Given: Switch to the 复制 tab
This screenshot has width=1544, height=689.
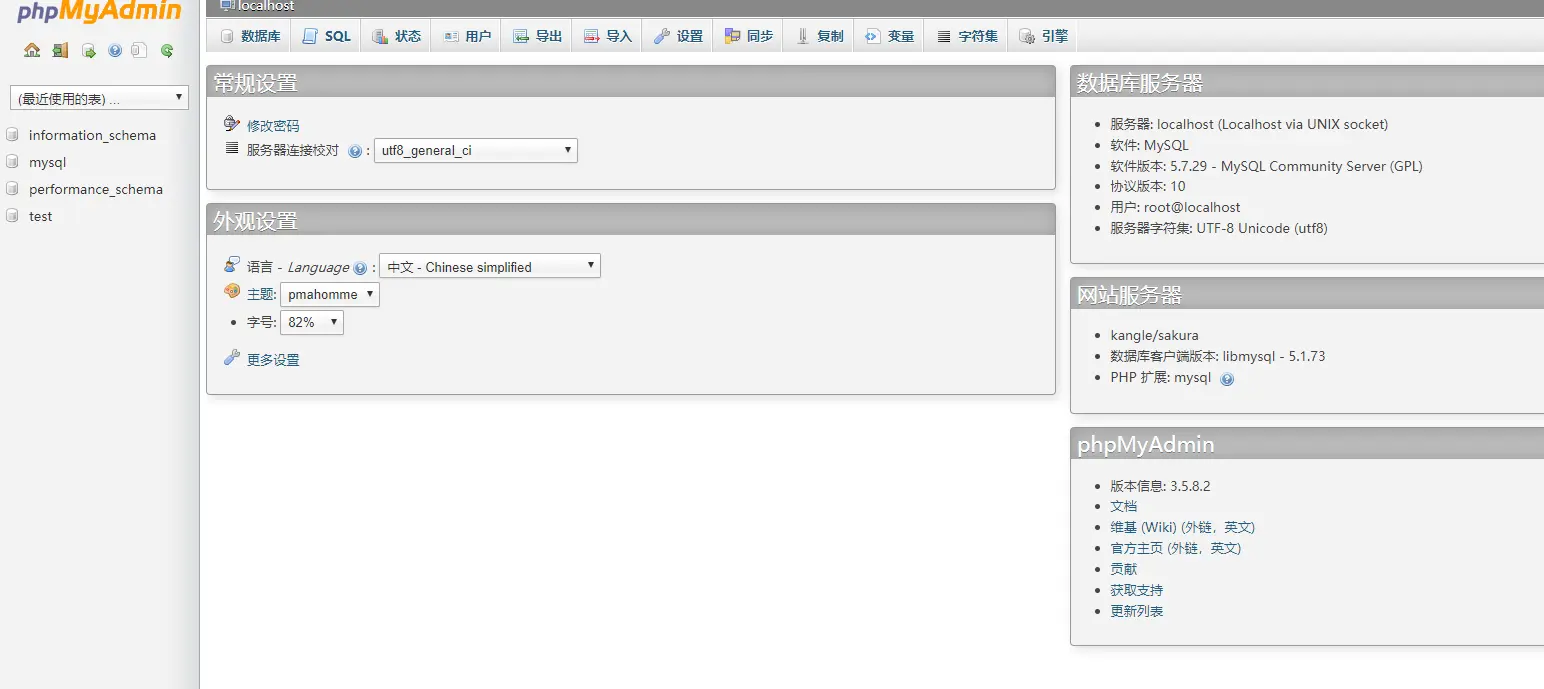Looking at the screenshot, I should pyautogui.click(x=819, y=36).
